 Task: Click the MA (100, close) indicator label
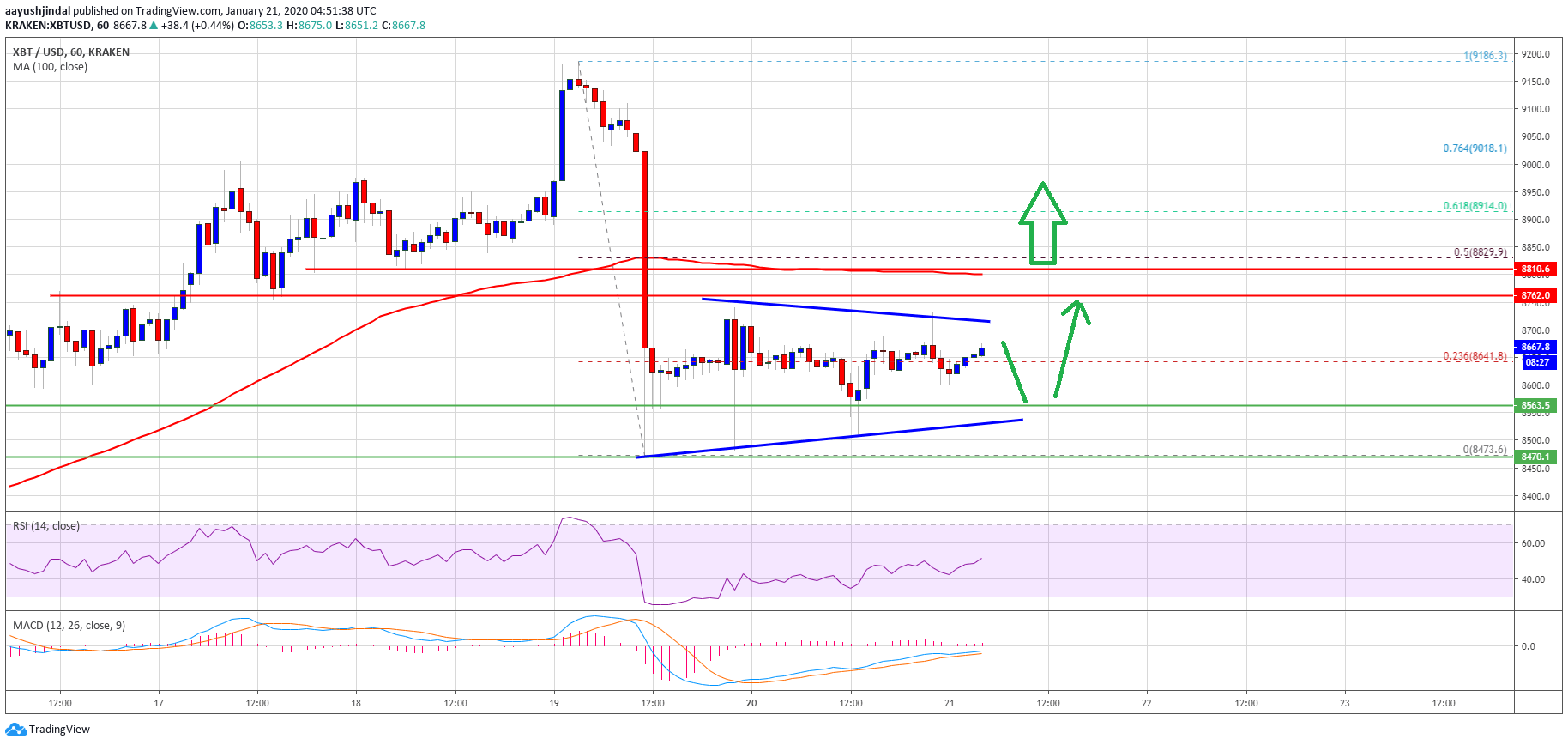(50, 67)
